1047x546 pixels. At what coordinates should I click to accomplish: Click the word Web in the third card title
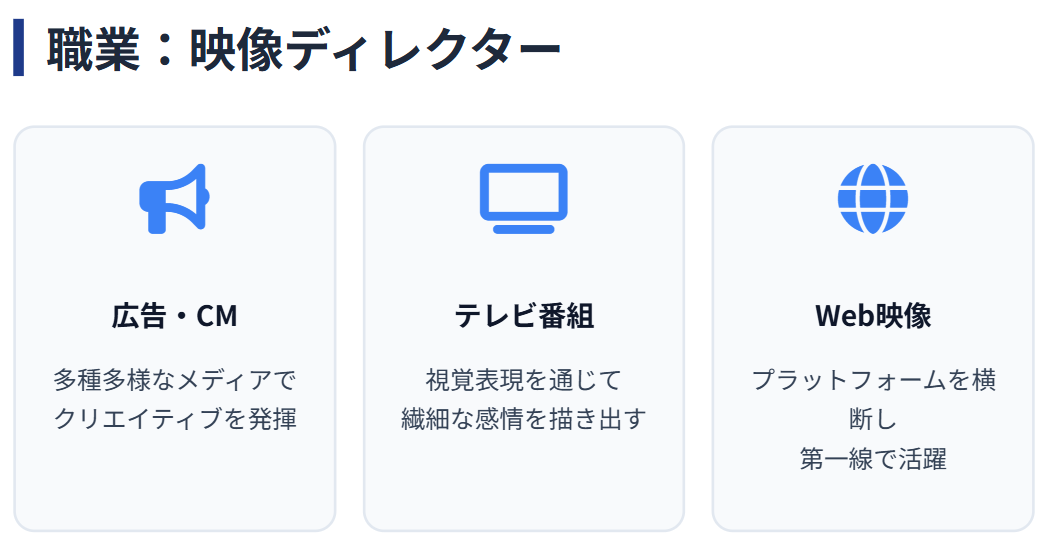(x=838, y=316)
